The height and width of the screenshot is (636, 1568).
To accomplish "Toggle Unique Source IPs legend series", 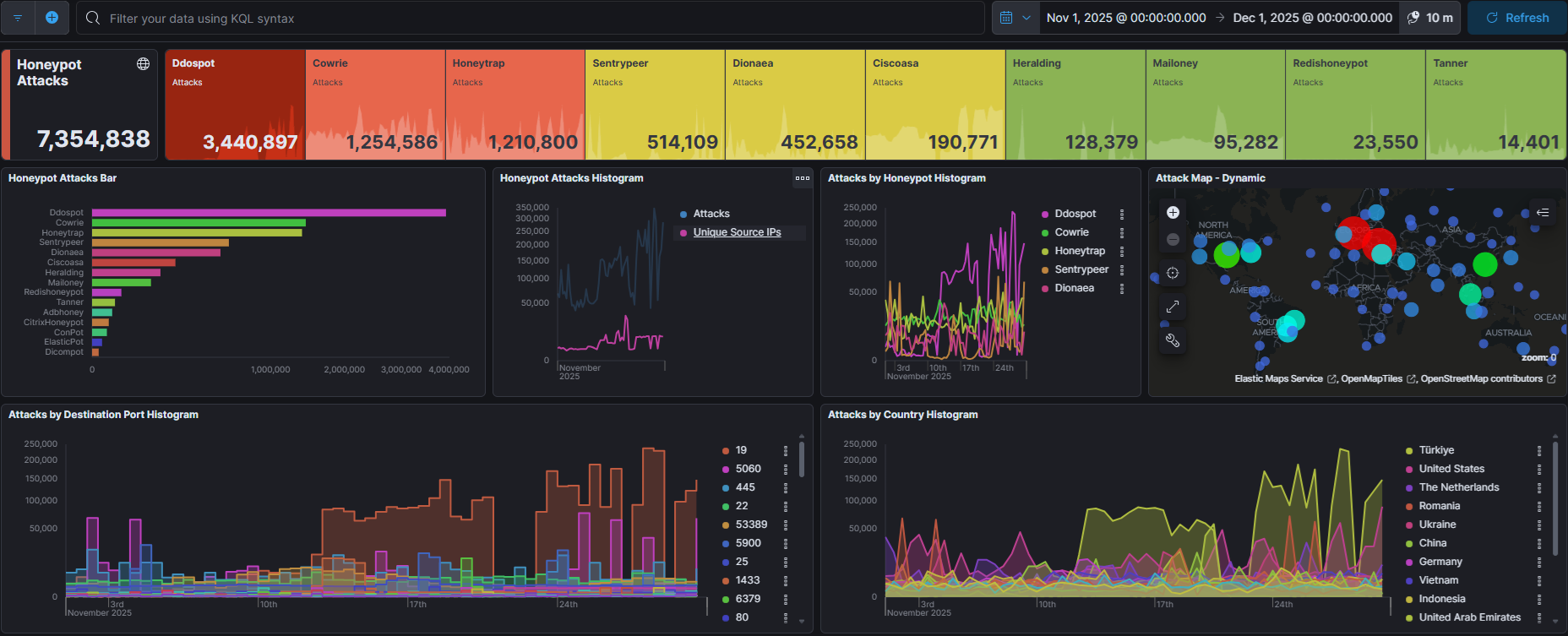I will 737,232.
